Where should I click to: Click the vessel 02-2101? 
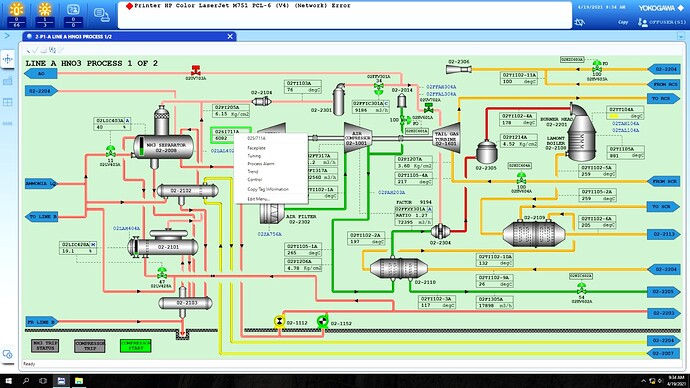click(163, 246)
